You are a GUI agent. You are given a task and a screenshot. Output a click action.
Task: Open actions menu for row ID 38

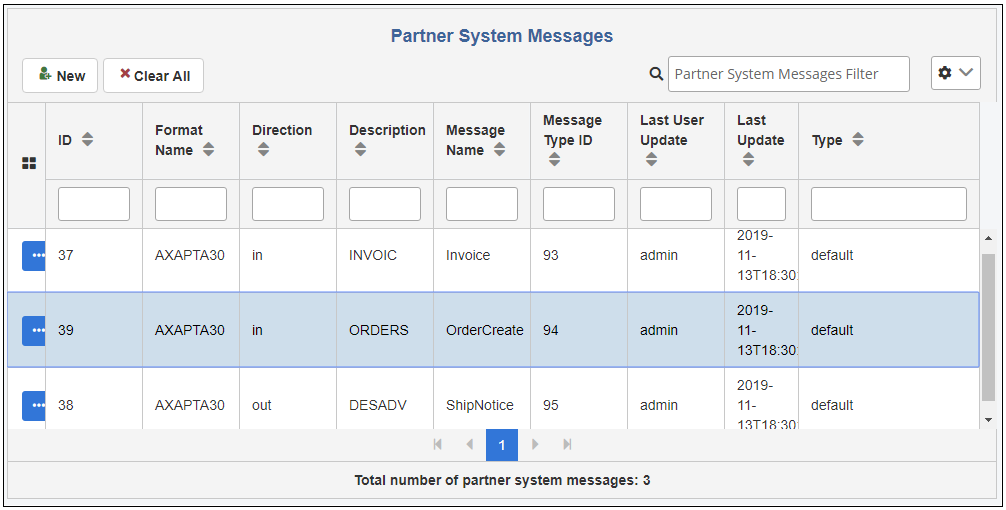click(34, 405)
